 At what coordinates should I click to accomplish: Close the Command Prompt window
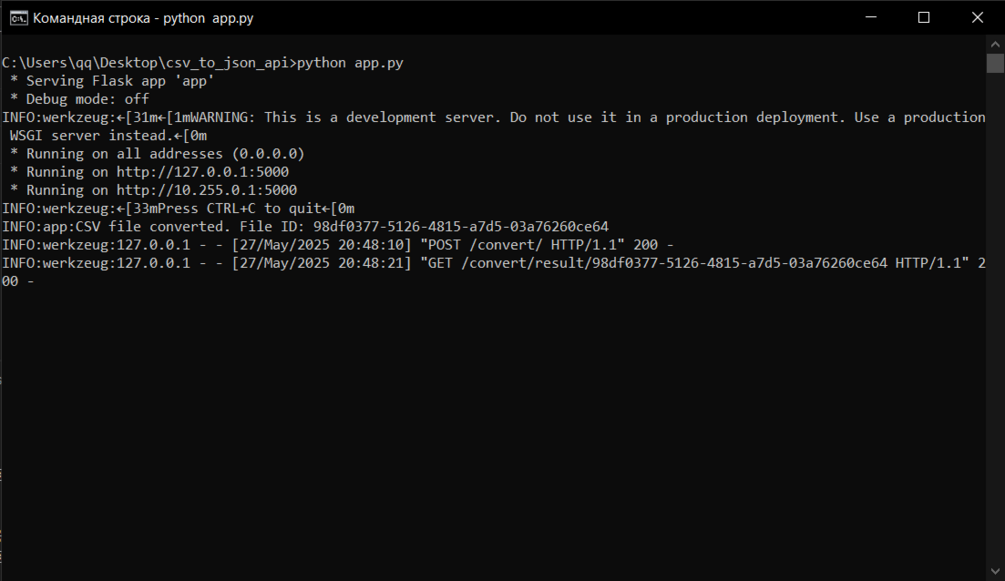coord(978,17)
